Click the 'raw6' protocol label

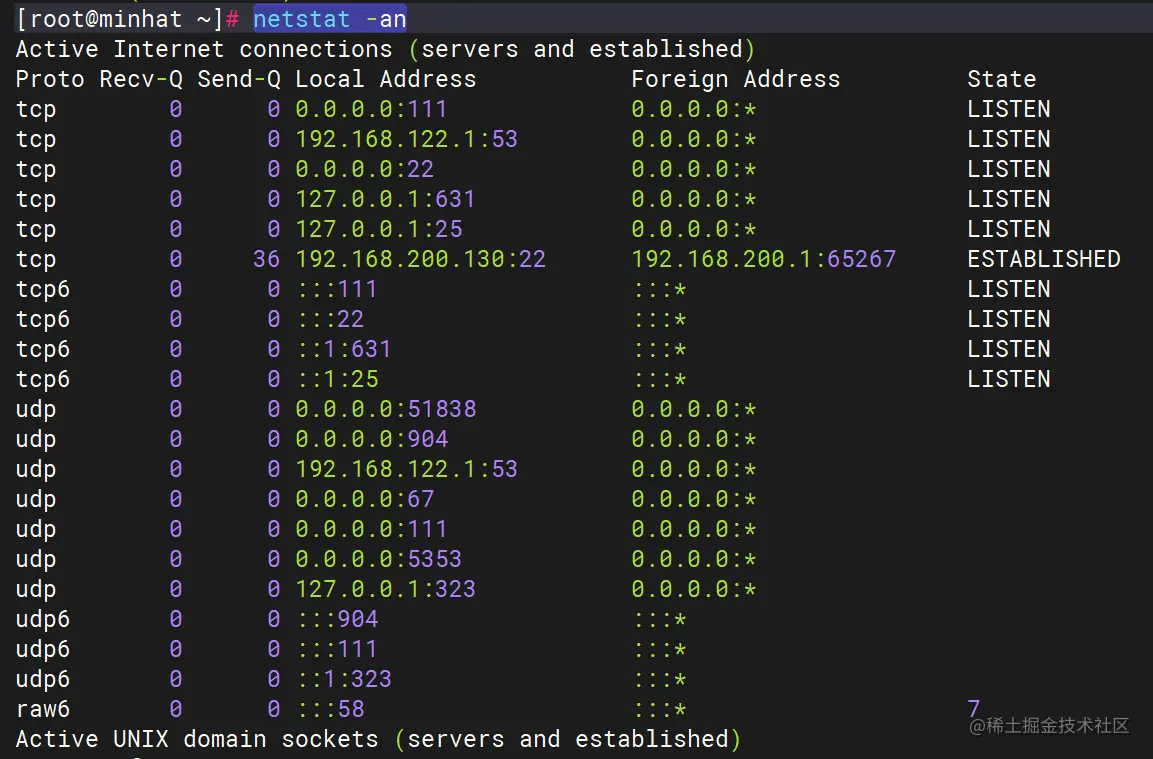[43, 709]
